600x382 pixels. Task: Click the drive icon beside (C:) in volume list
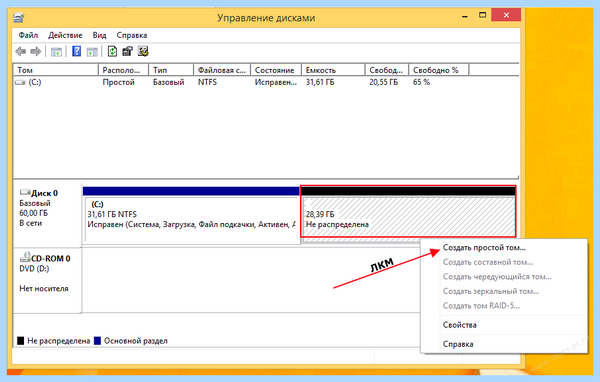click(x=20, y=82)
